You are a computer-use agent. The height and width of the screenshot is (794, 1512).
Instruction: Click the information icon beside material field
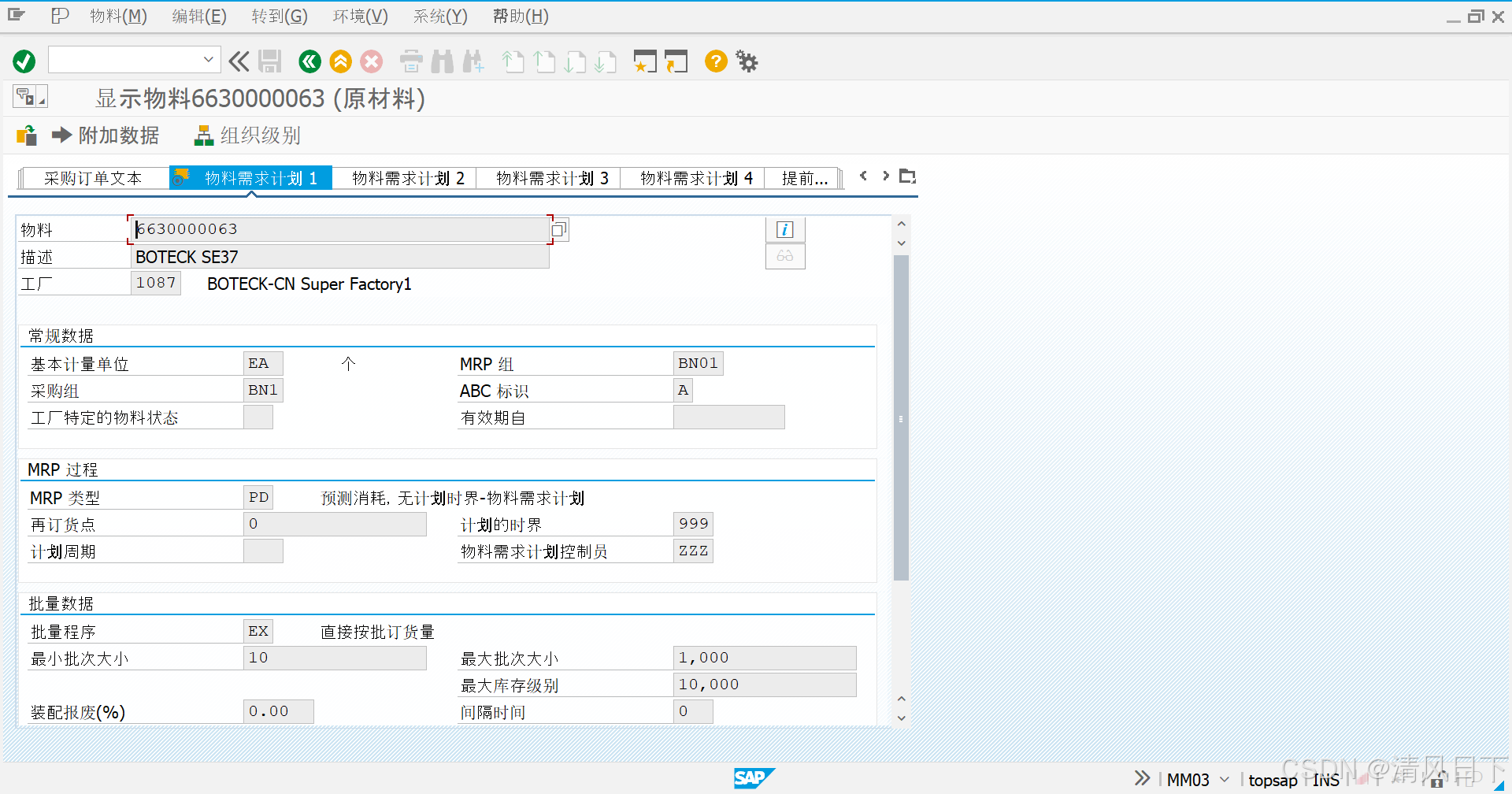784,229
